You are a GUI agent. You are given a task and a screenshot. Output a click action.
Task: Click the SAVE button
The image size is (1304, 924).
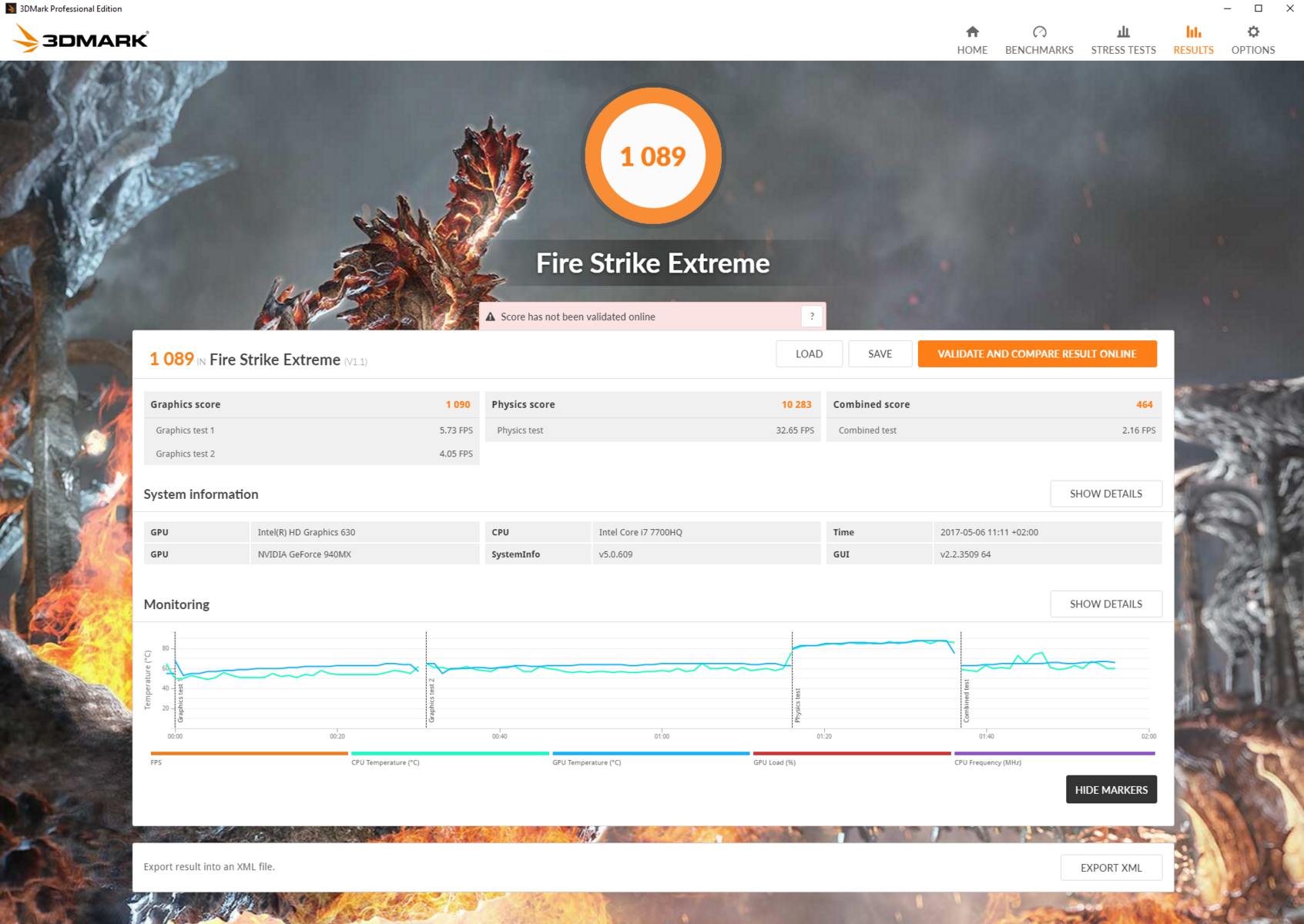click(x=880, y=354)
